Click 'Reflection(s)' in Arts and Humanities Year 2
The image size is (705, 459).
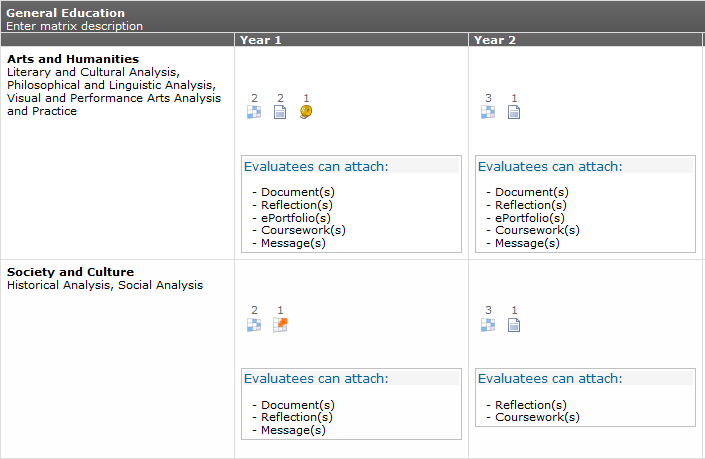point(531,205)
